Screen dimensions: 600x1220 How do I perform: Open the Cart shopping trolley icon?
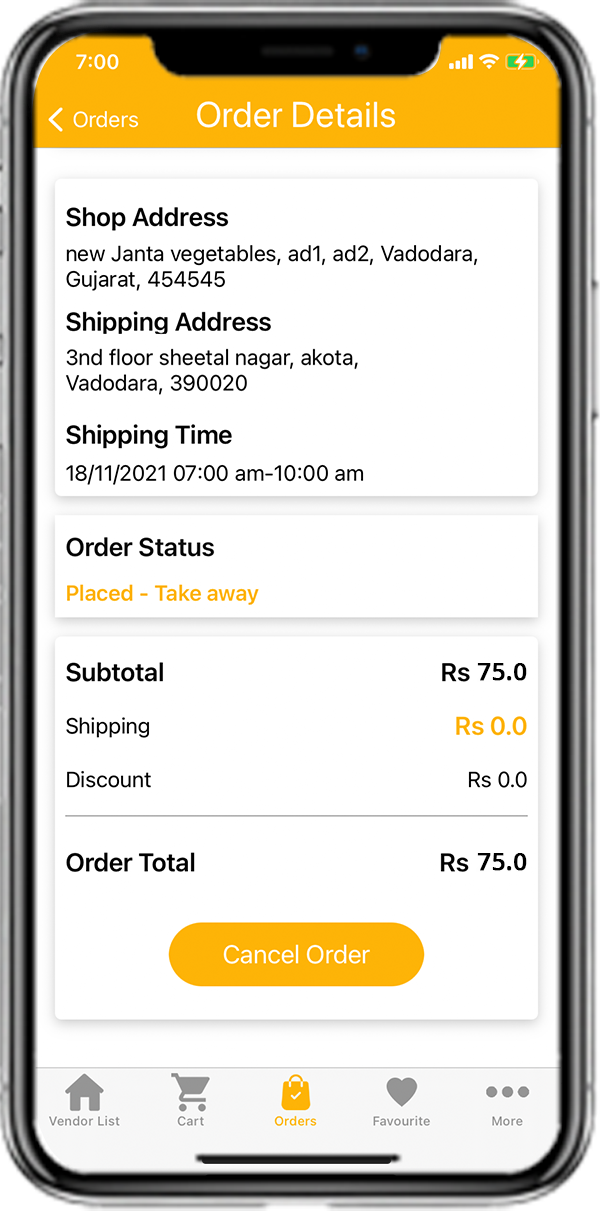click(x=190, y=1093)
